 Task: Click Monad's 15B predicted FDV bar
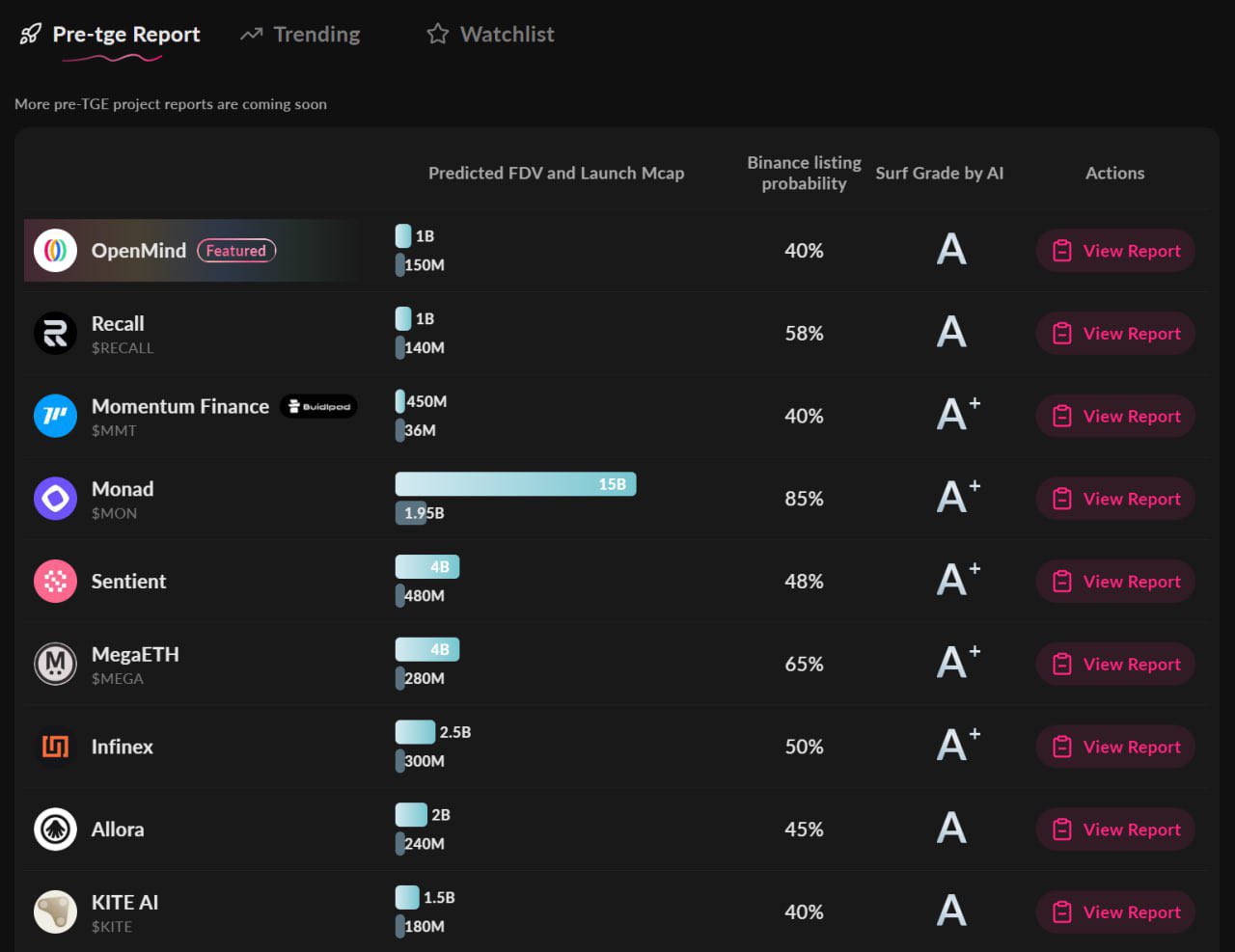coord(515,484)
